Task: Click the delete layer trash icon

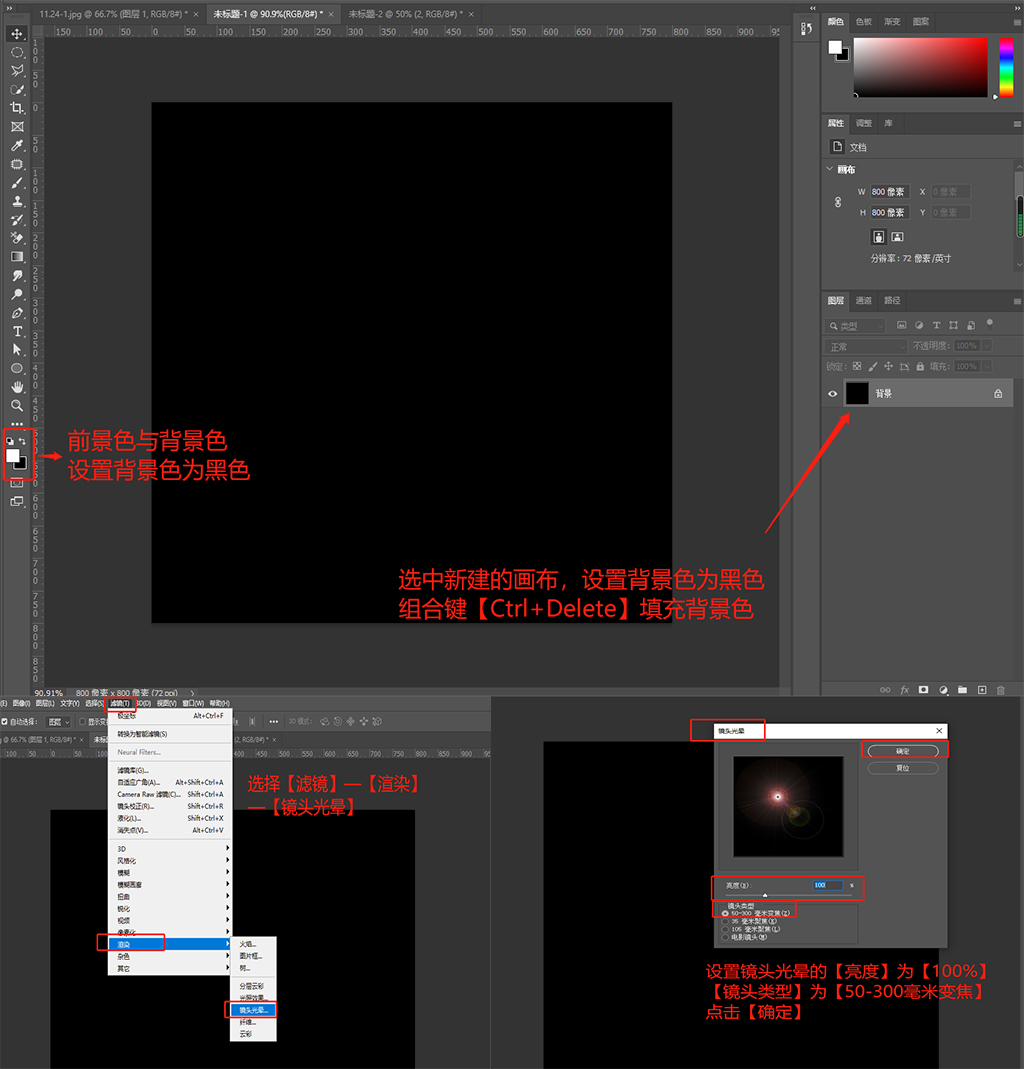Action: tap(1001, 690)
